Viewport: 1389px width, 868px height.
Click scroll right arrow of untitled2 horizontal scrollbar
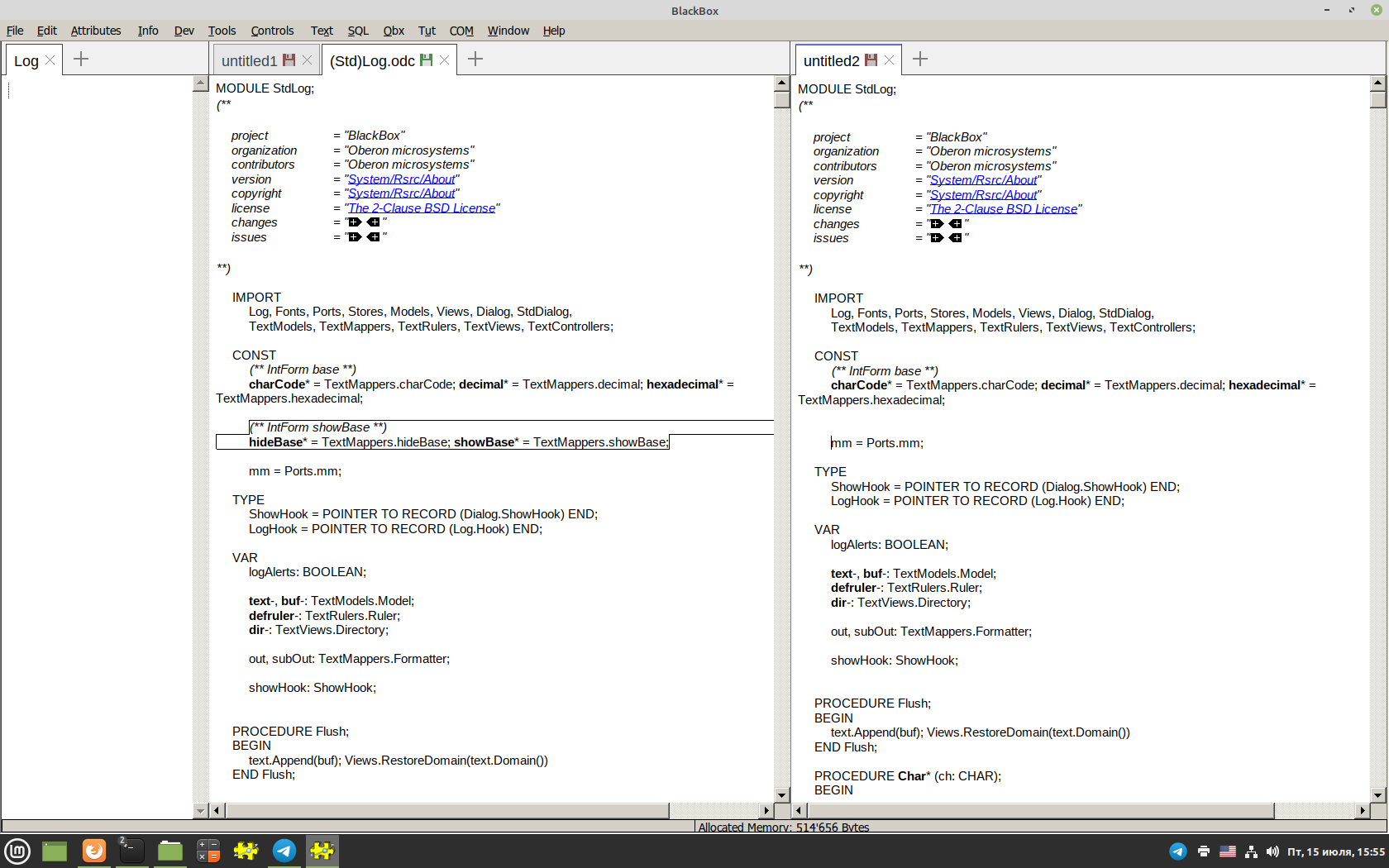[x=1363, y=811]
